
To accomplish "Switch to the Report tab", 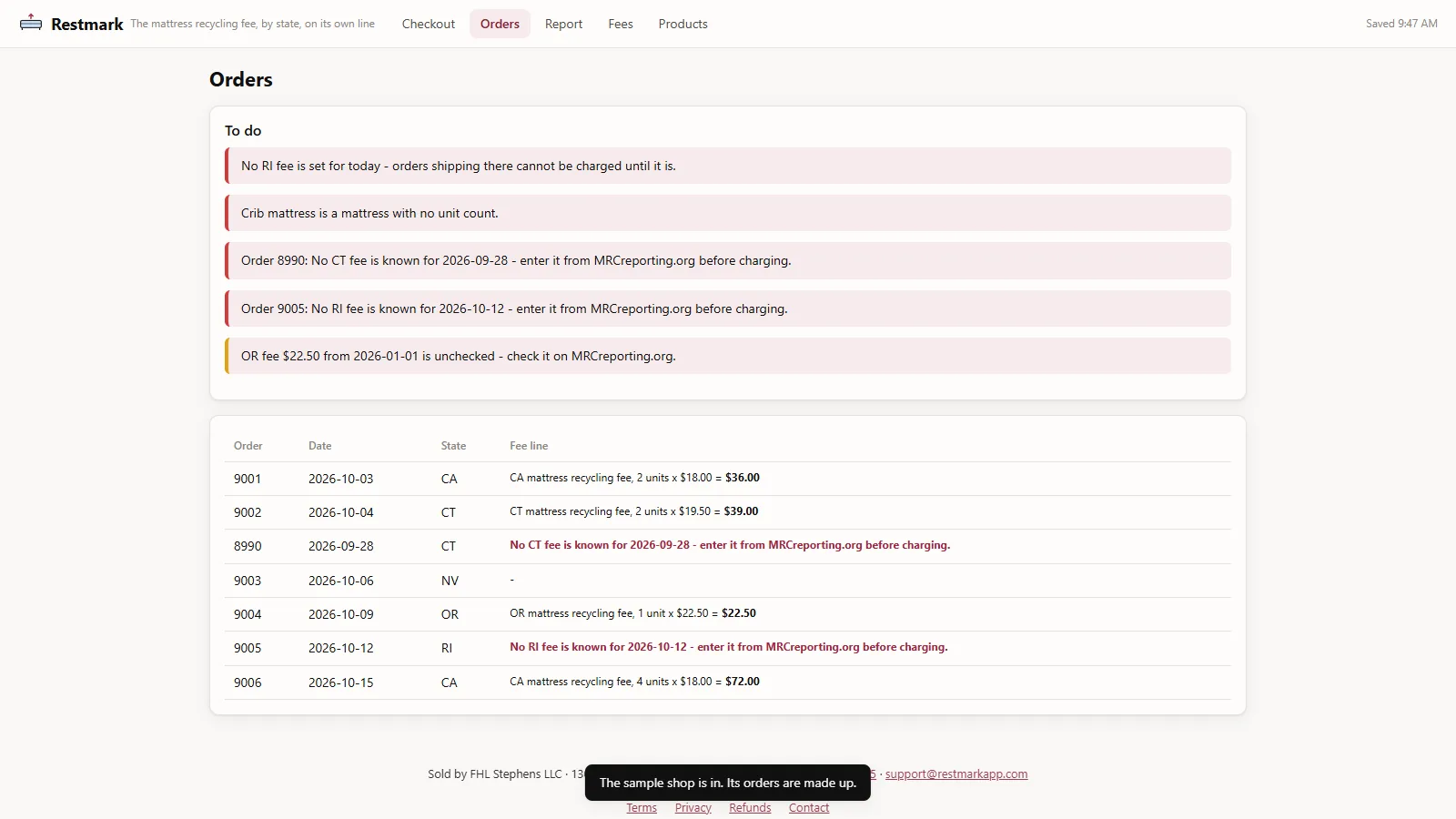I will tap(563, 24).
